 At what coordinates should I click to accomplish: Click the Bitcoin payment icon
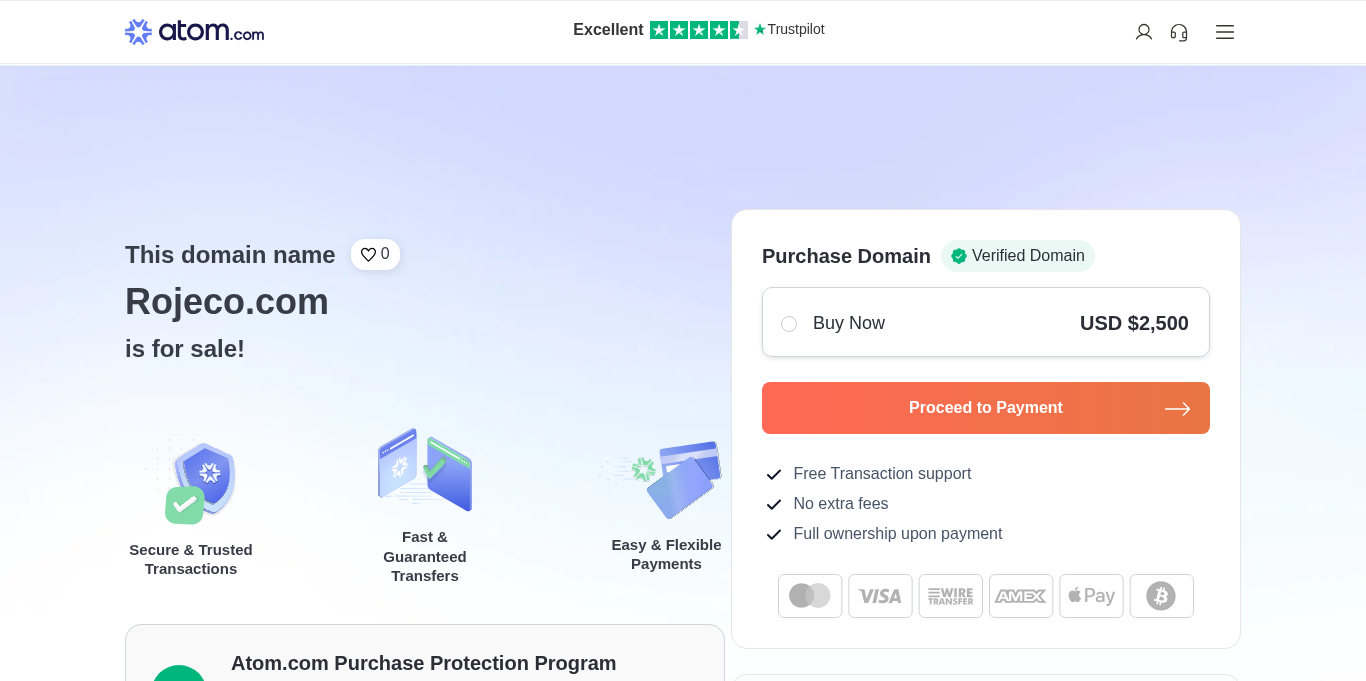1161,596
